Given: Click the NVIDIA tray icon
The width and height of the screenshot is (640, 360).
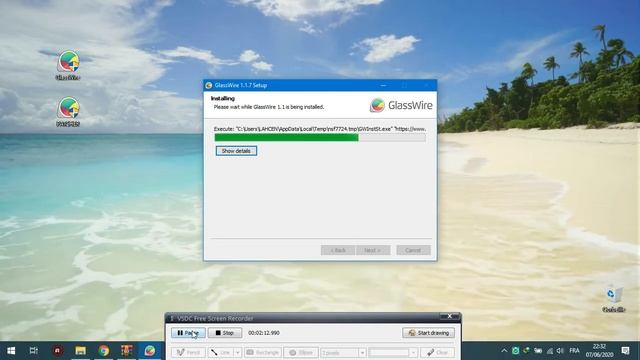Looking at the screenshot, I should tap(527, 351).
